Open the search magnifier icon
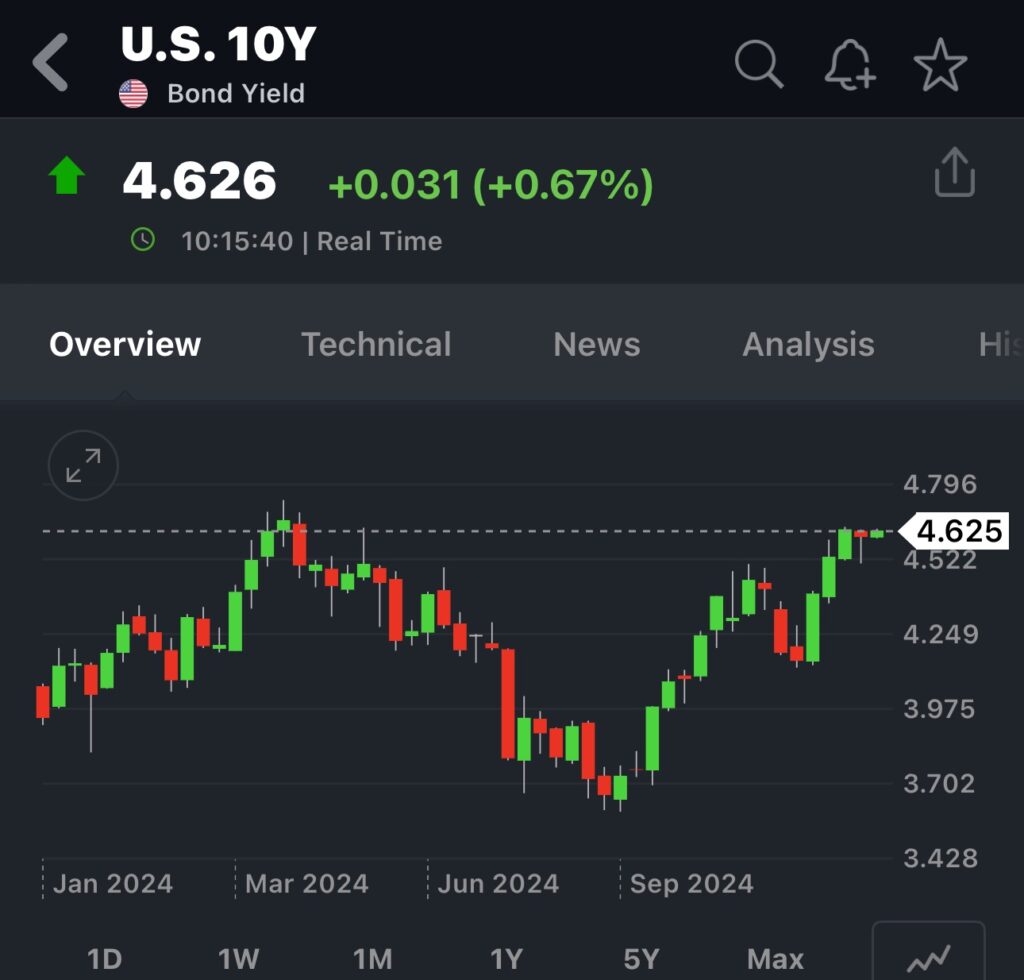 pyautogui.click(x=759, y=65)
